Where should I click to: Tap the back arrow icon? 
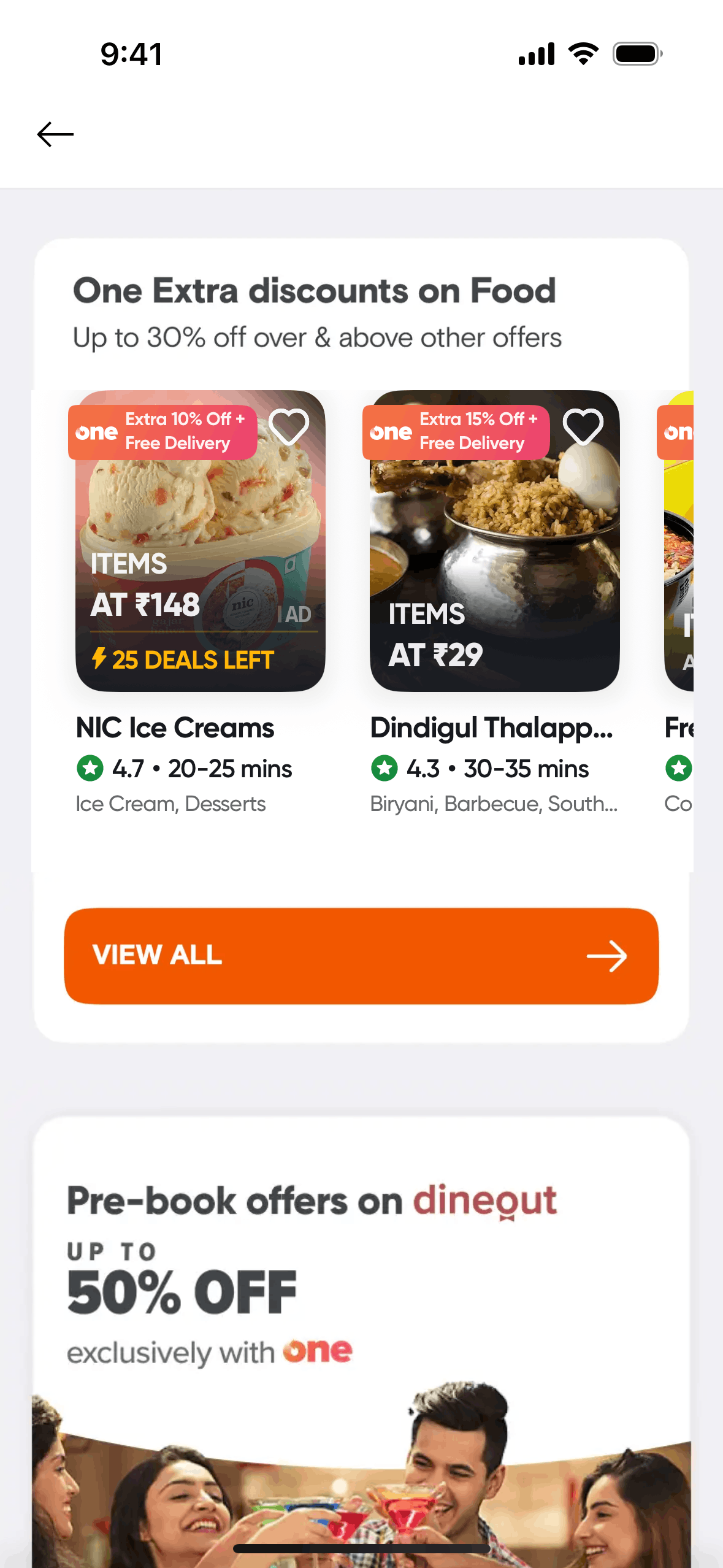pyautogui.click(x=55, y=134)
